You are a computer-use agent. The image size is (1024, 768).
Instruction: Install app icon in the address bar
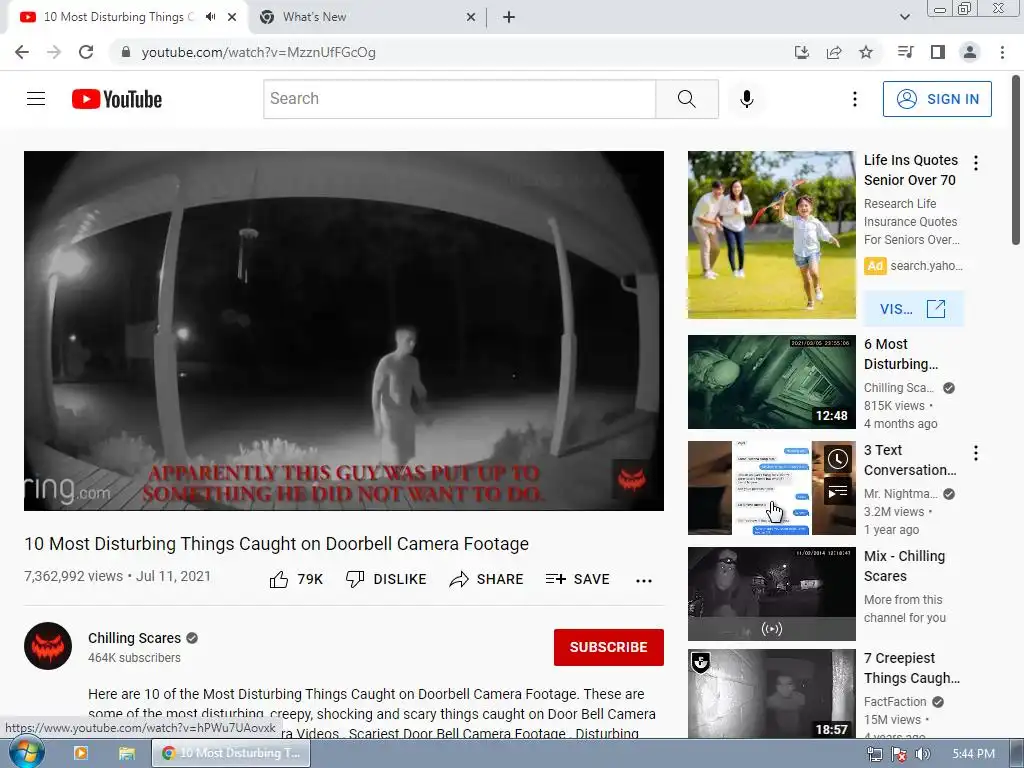tap(801, 52)
